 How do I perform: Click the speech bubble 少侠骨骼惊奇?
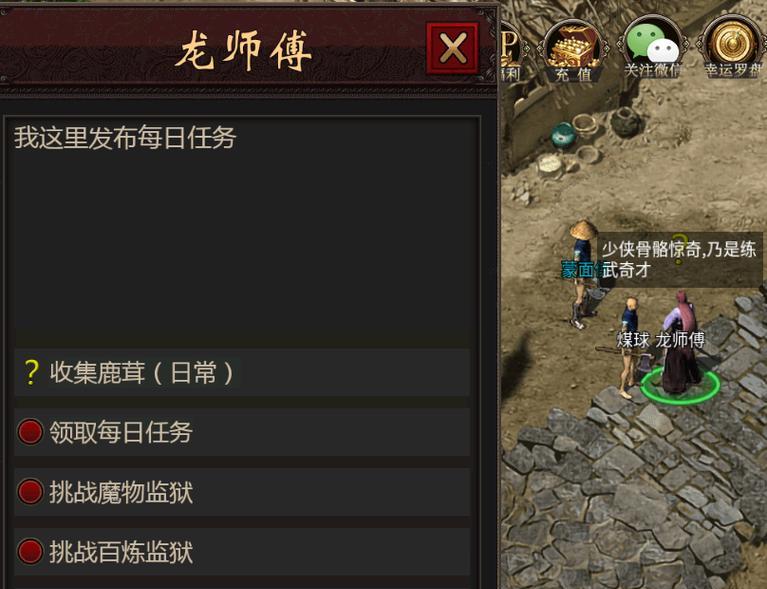[x=679, y=259]
